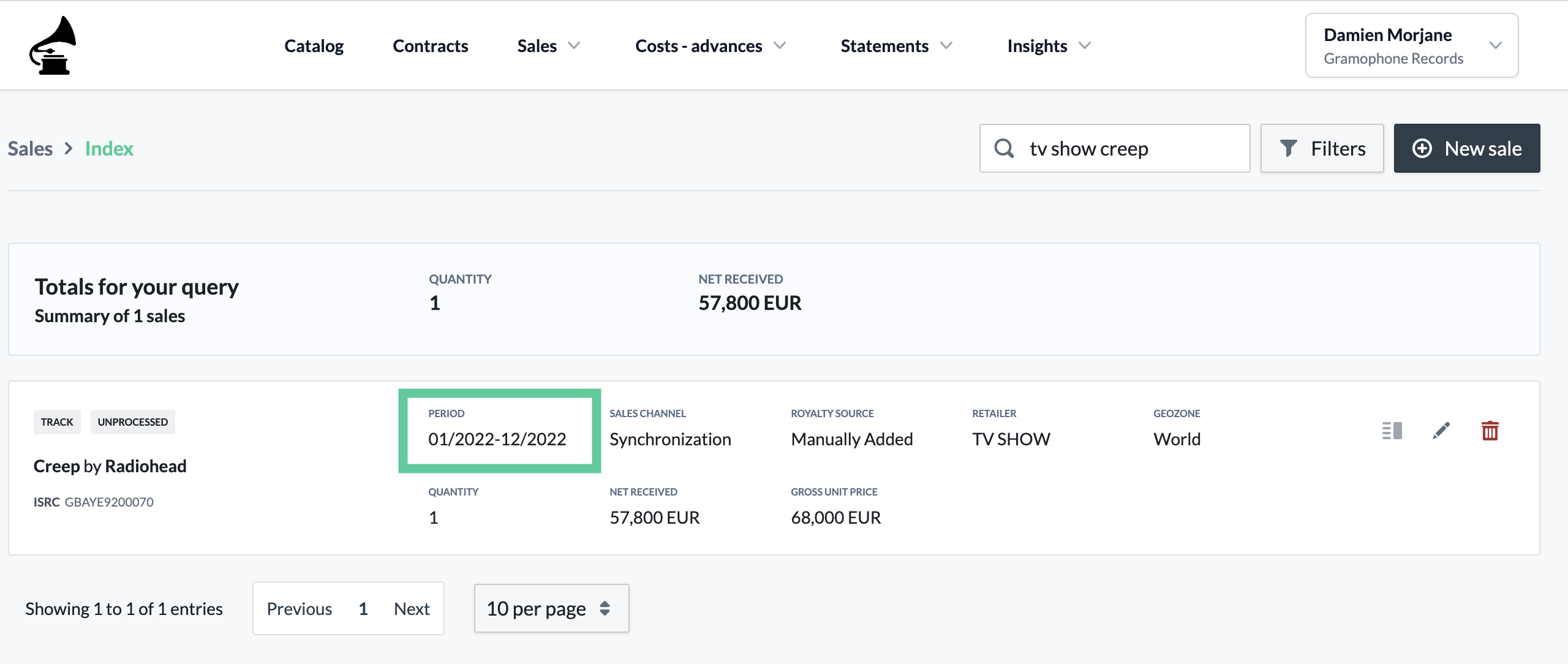Click the 'Creep by Radiohead' title
The height and width of the screenshot is (664, 1568).
click(110, 466)
